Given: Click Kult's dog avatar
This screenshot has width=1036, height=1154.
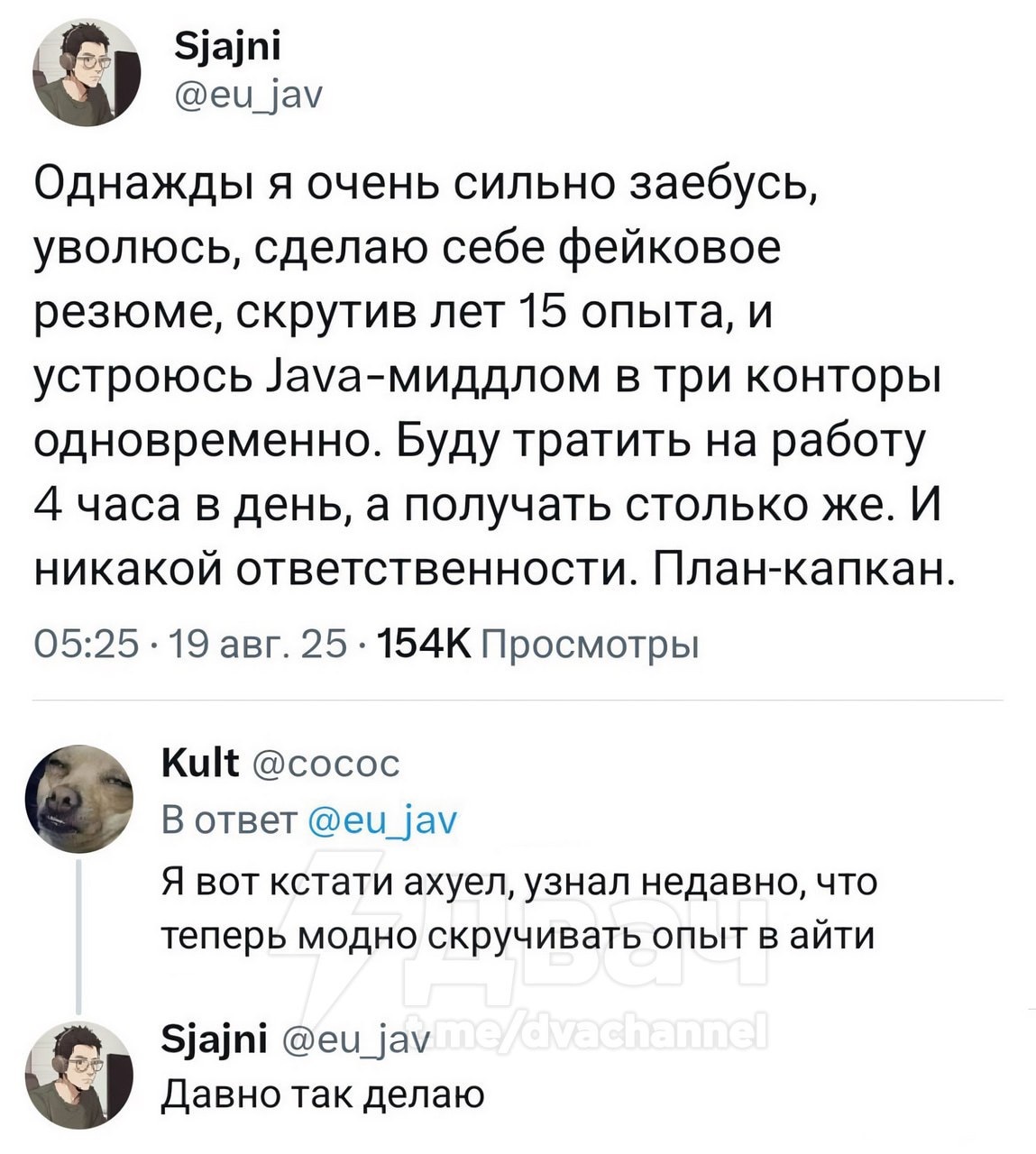Looking at the screenshot, I should click(79, 800).
